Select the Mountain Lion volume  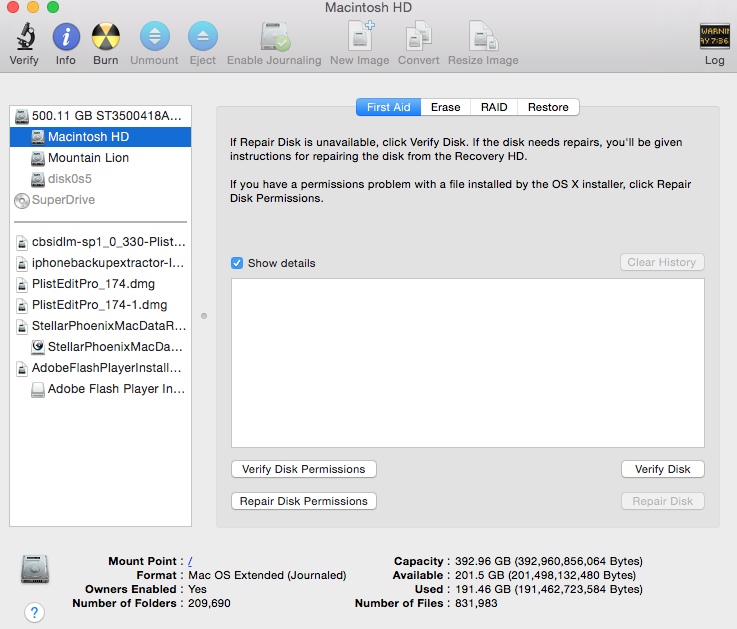pyautogui.click(x=101, y=158)
